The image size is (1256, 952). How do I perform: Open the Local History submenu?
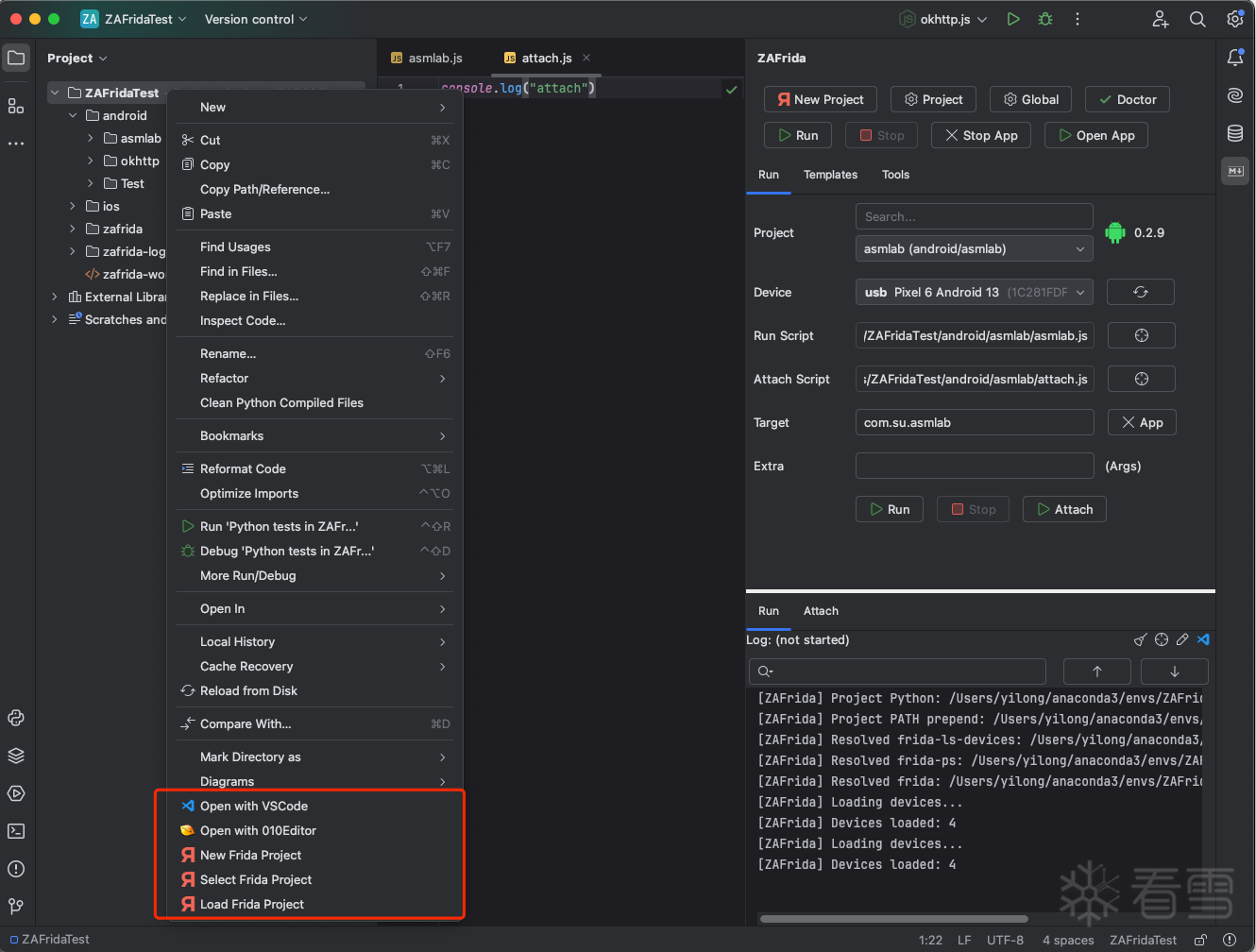click(314, 641)
